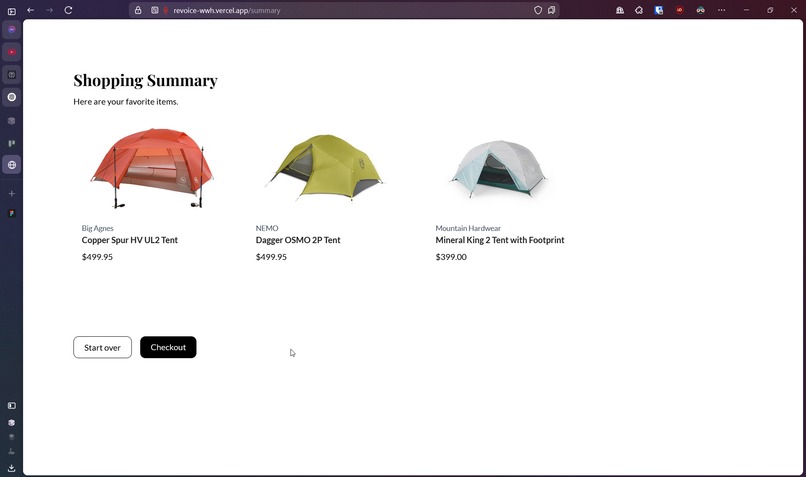
Task: Open the green face-with-glasses extension icon
Action: coord(700,10)
